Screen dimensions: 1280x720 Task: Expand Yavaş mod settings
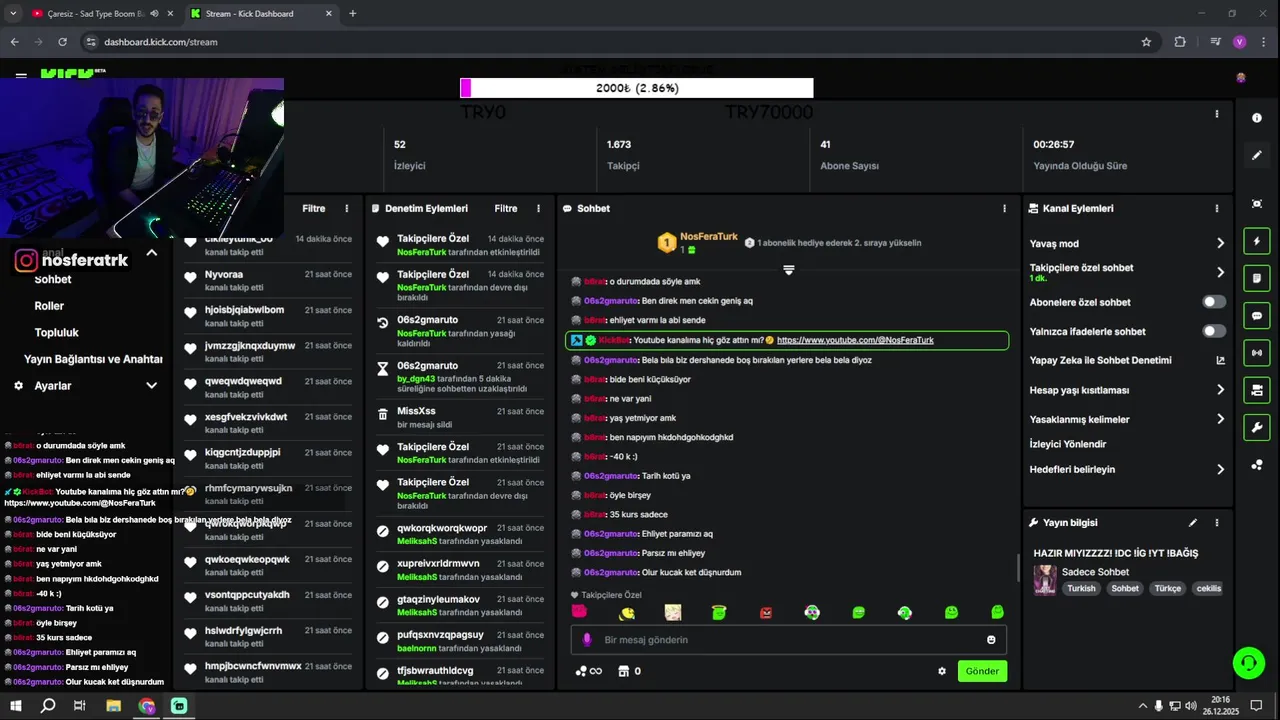click(x=1220, y=243)
